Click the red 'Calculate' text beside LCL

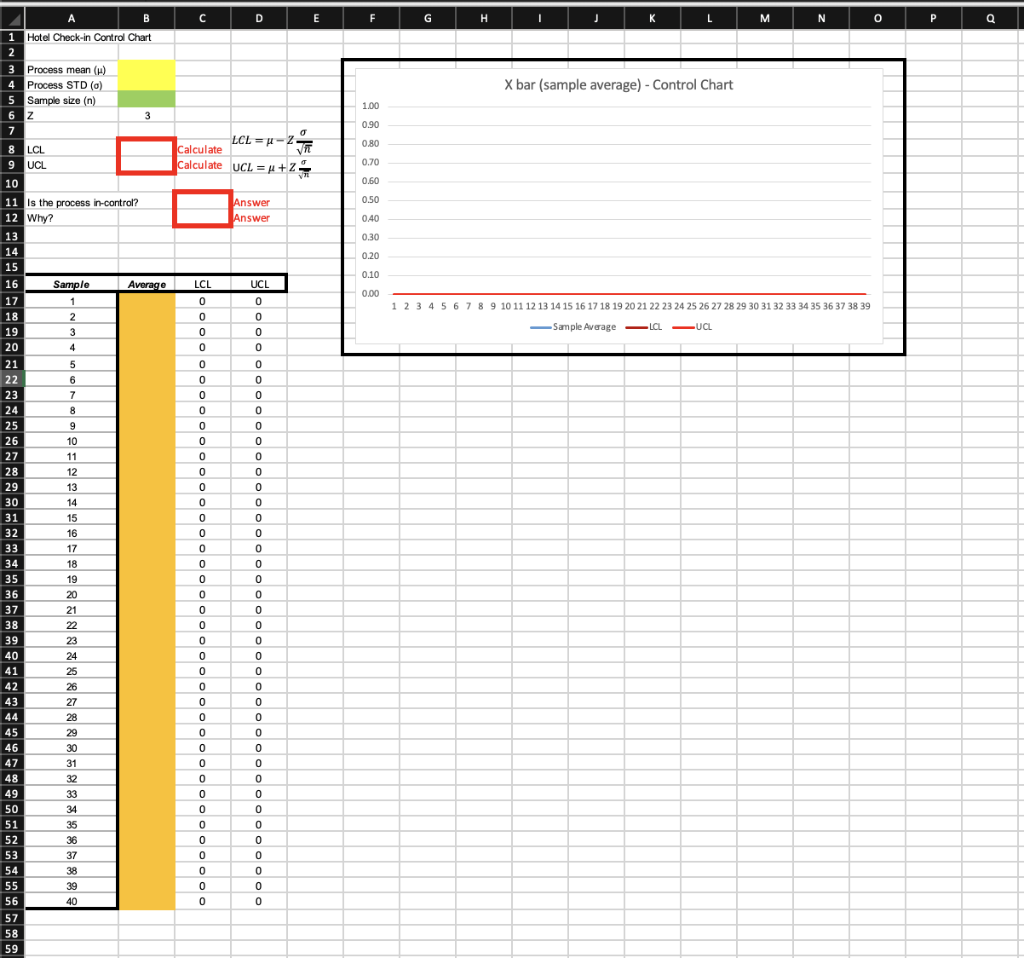pyautogui.click(x=200, y=150)
